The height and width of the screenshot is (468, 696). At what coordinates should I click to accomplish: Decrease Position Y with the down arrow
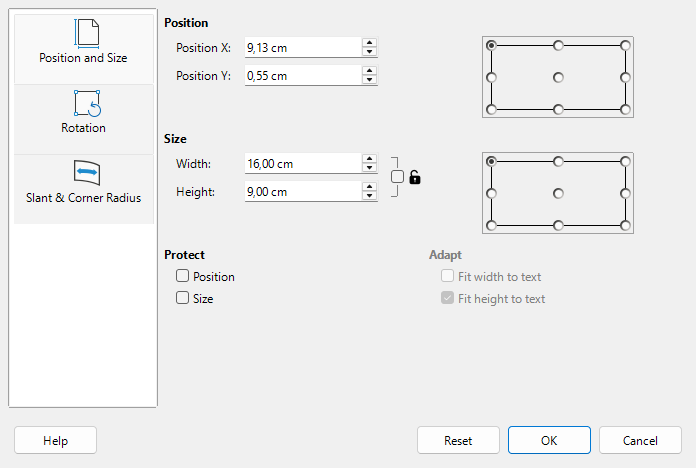click(x=369, y=80)
